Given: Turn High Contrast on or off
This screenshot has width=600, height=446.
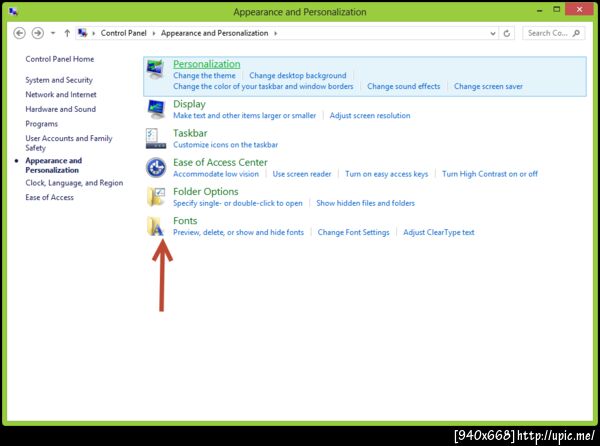Looking at the screenshot, I should [x=490, y=174].
